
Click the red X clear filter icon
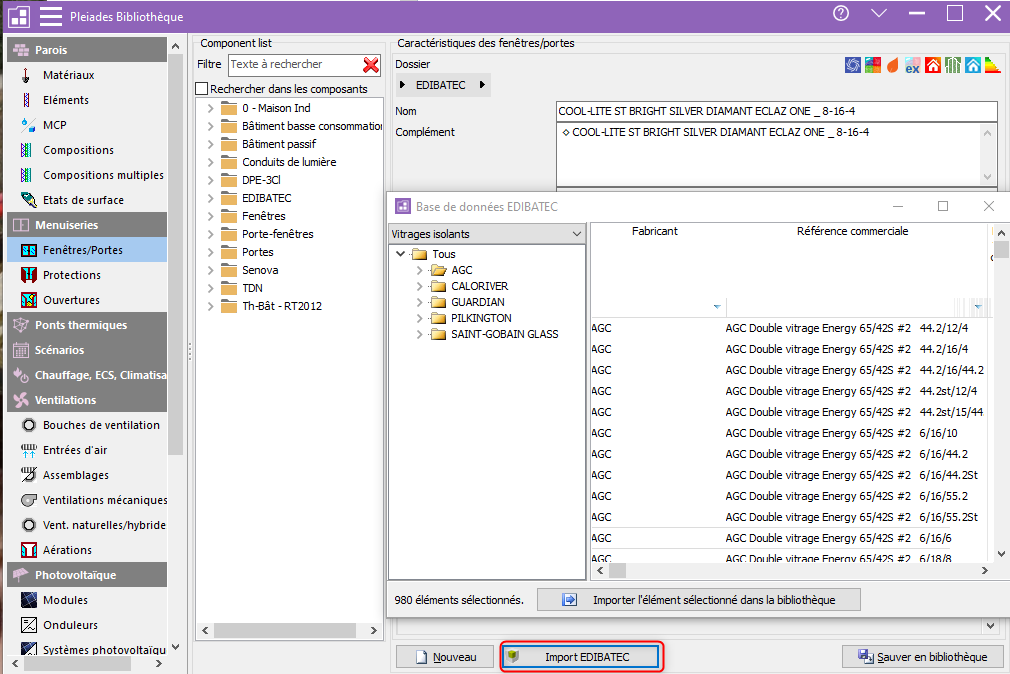point(371,65)
